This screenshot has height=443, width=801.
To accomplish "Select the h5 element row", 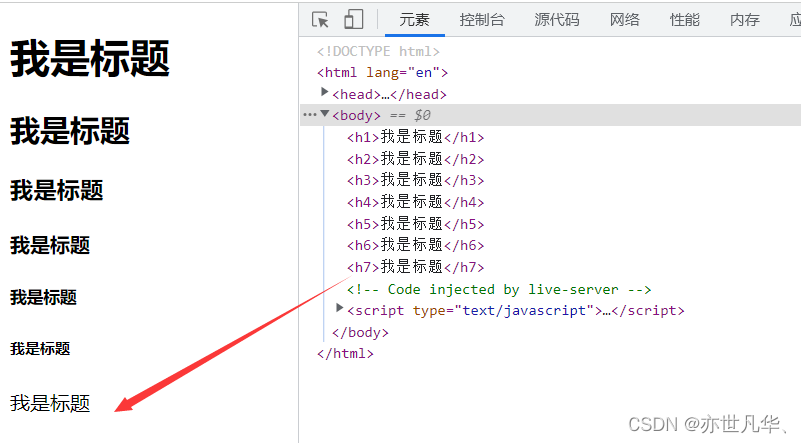I will click(x=415, y=224).
